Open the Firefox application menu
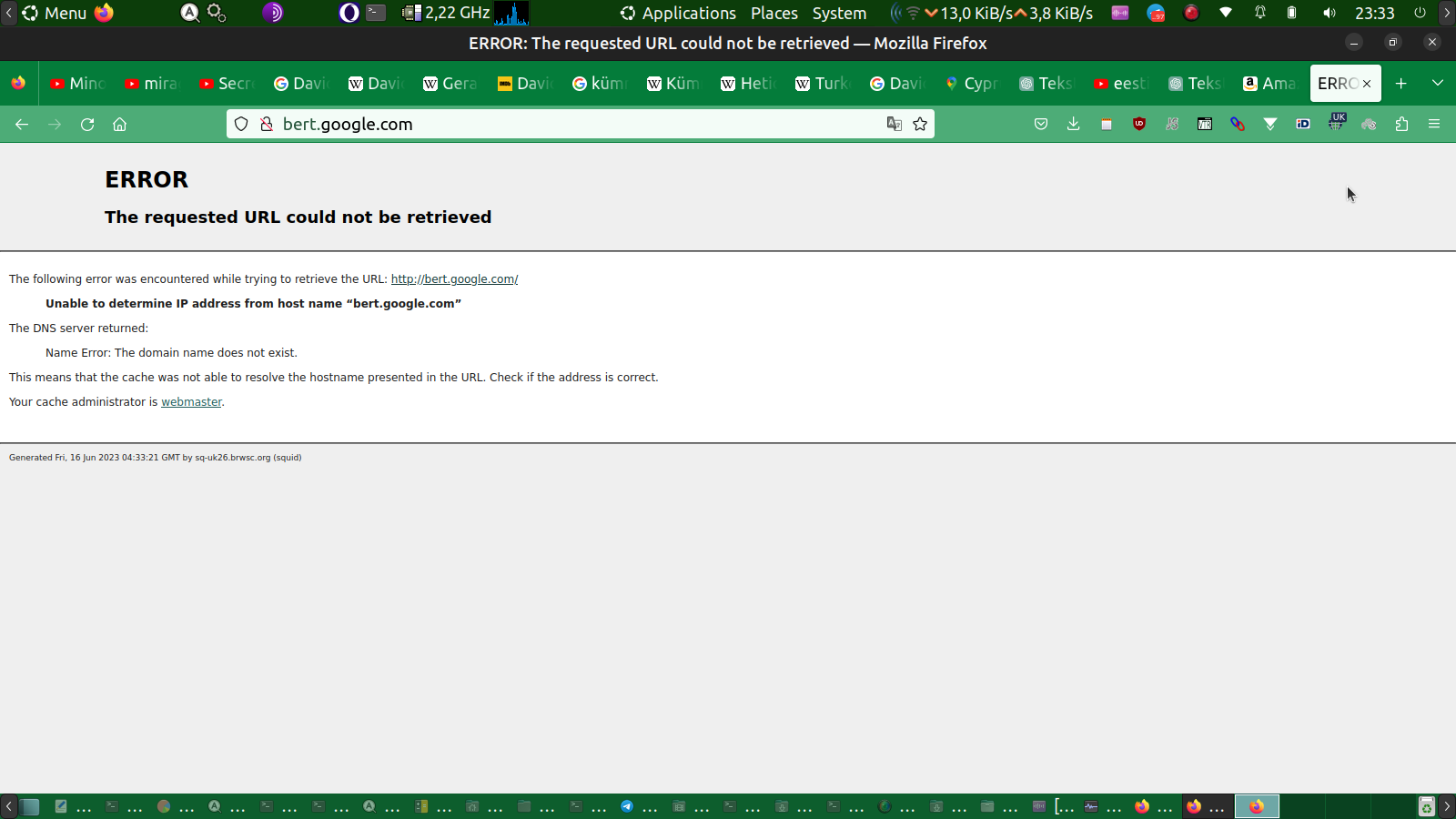 pyautogui.click(x=1434, y=125)
